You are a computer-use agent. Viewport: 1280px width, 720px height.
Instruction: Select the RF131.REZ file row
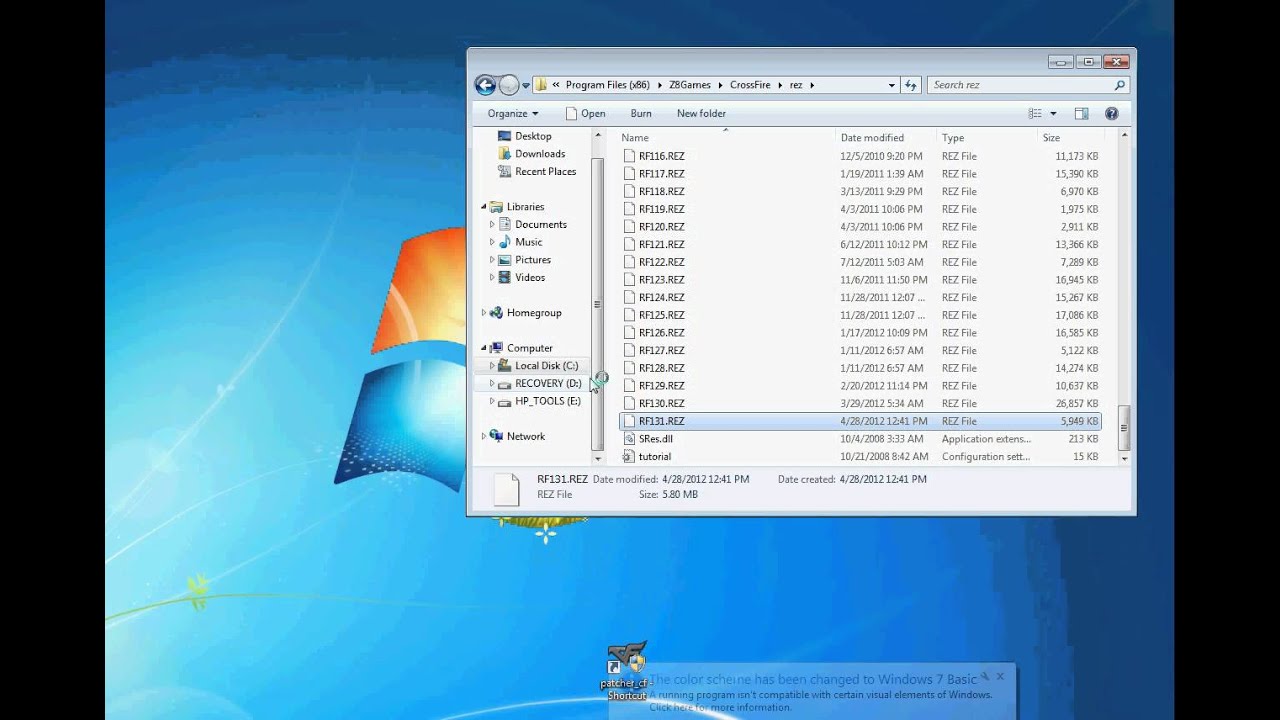(x=860, y=421)
